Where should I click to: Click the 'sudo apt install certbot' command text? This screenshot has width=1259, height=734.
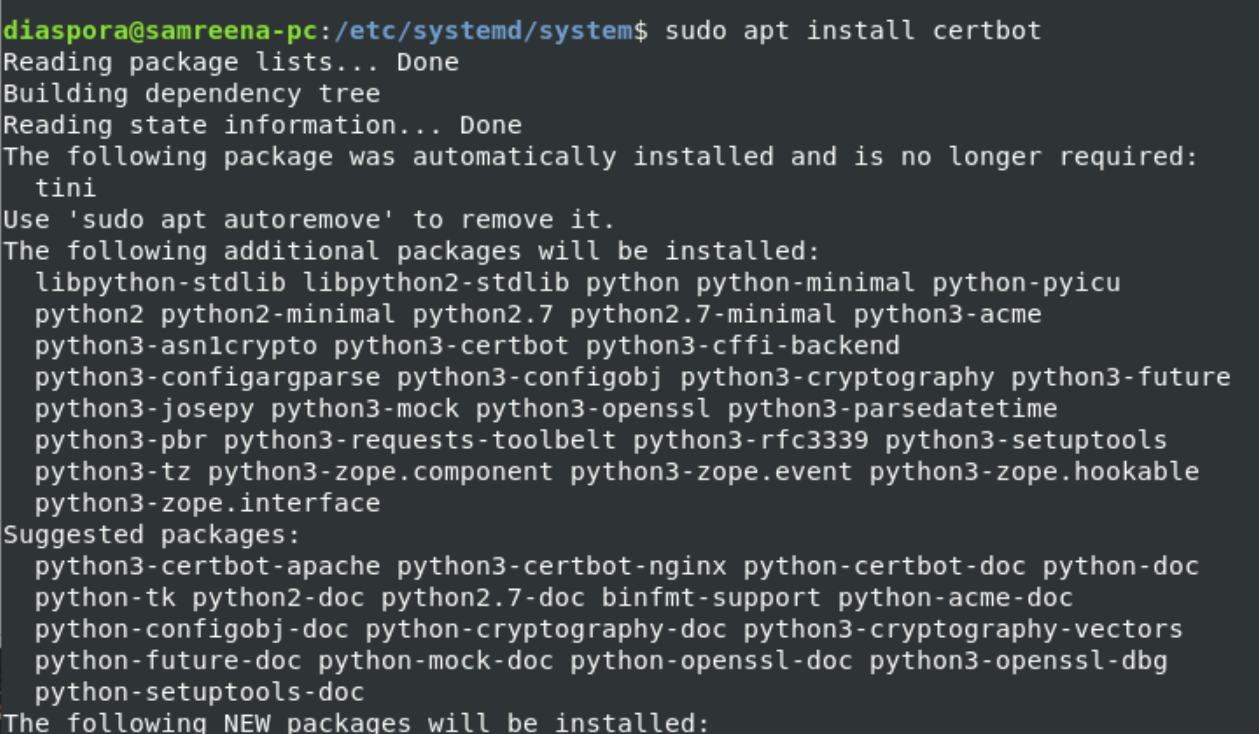853,31
